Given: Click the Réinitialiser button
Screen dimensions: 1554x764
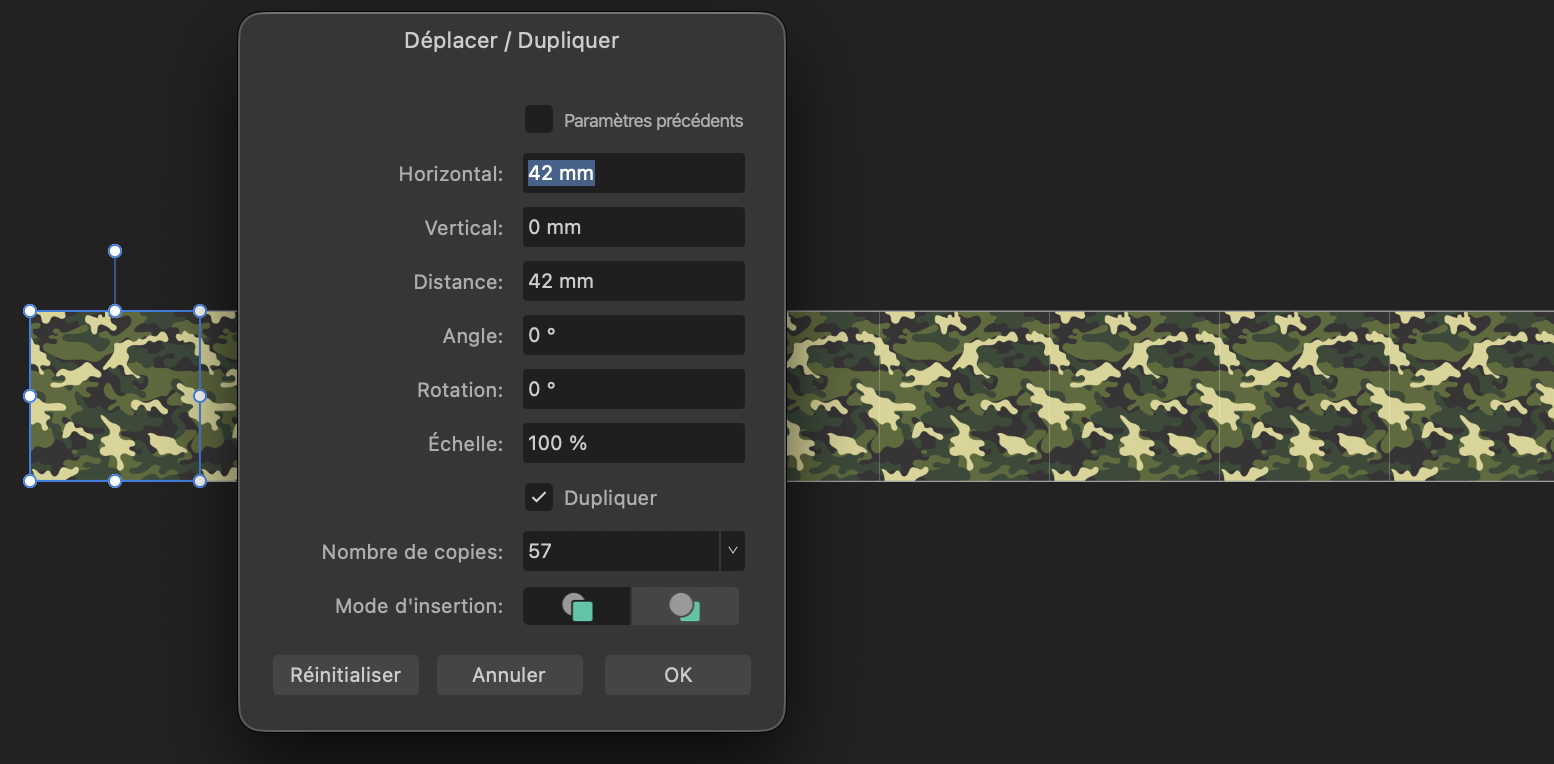Looking at the screenshot, I should pyautogui.click(x=346, y=675).
